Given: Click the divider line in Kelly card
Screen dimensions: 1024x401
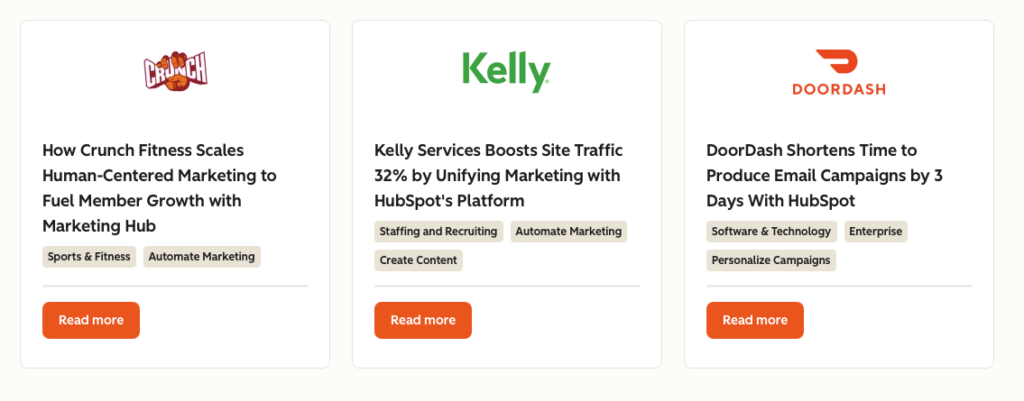Looking at the screenshot, I should pyautogui.click(x=506, y=286).
